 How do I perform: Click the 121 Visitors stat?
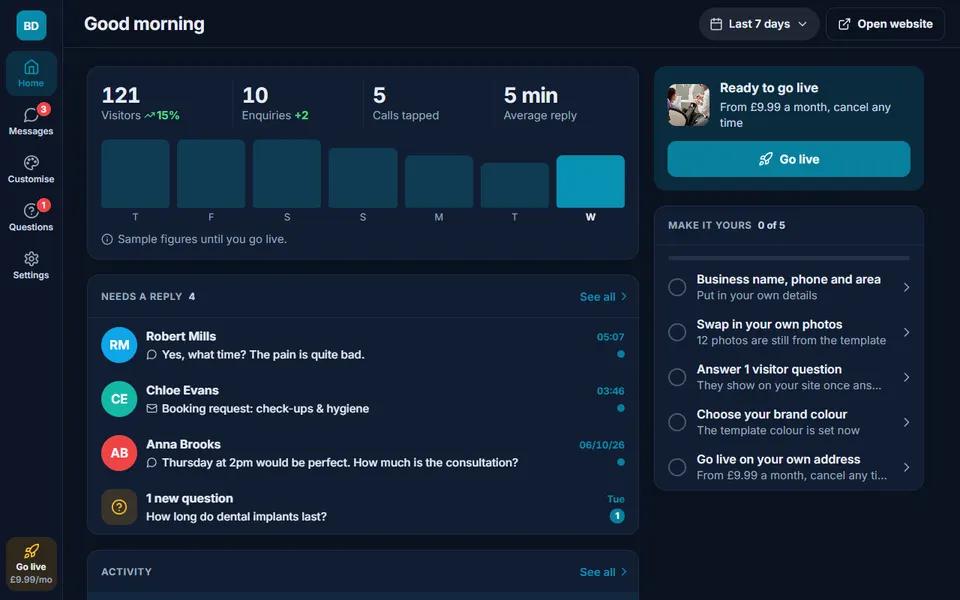[x=140, y=103]
